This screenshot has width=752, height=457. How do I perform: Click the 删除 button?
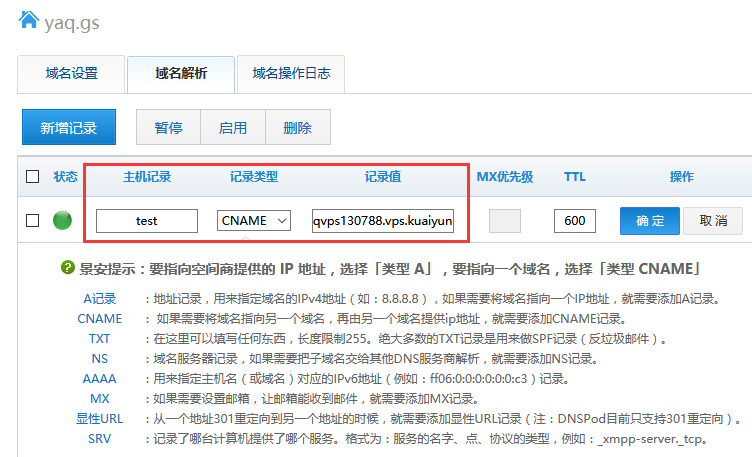(x=297, y=128)
